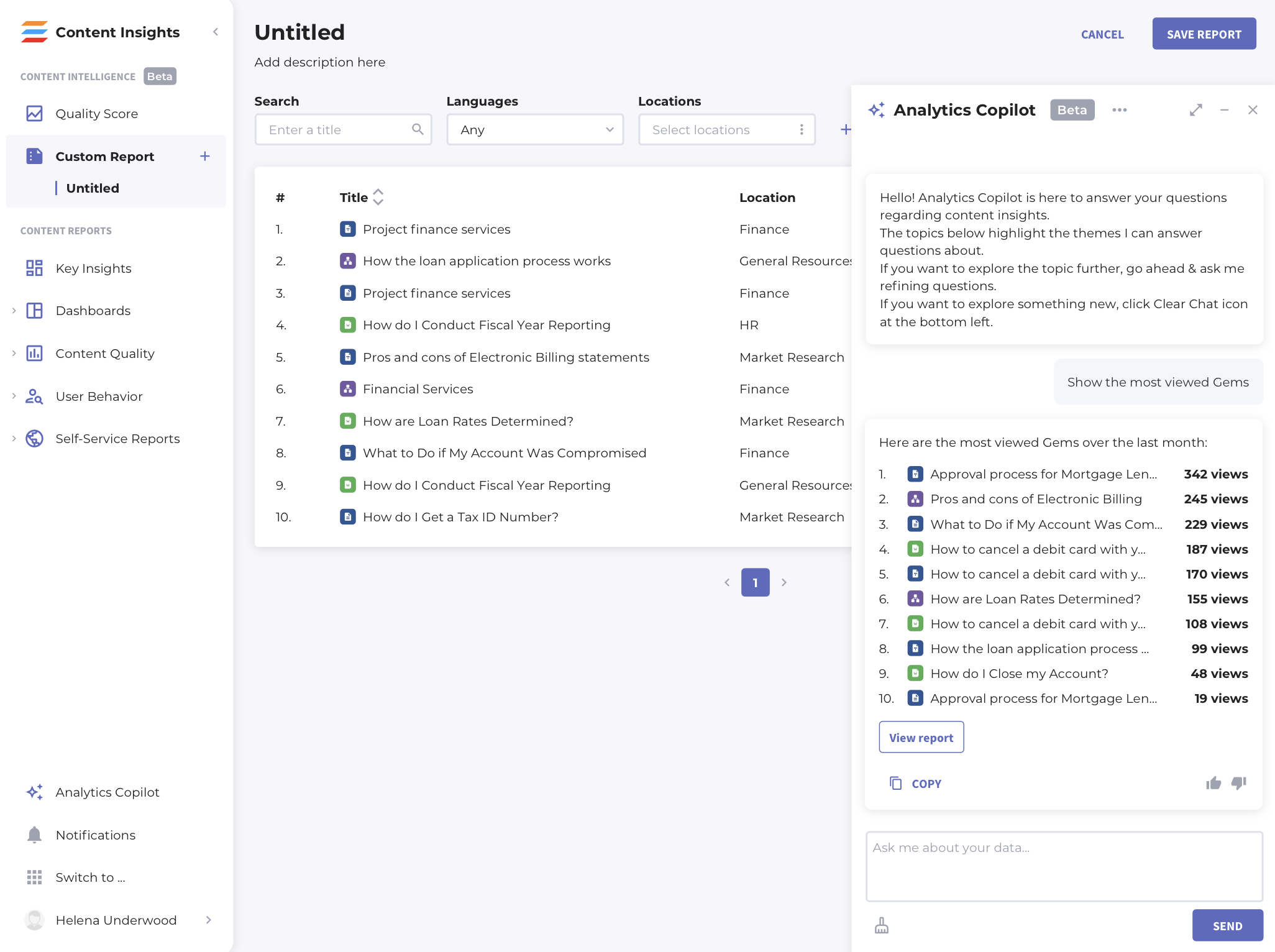Open the Languages dropdown
The image size is (1275, 952).
(x=535, y=129)
